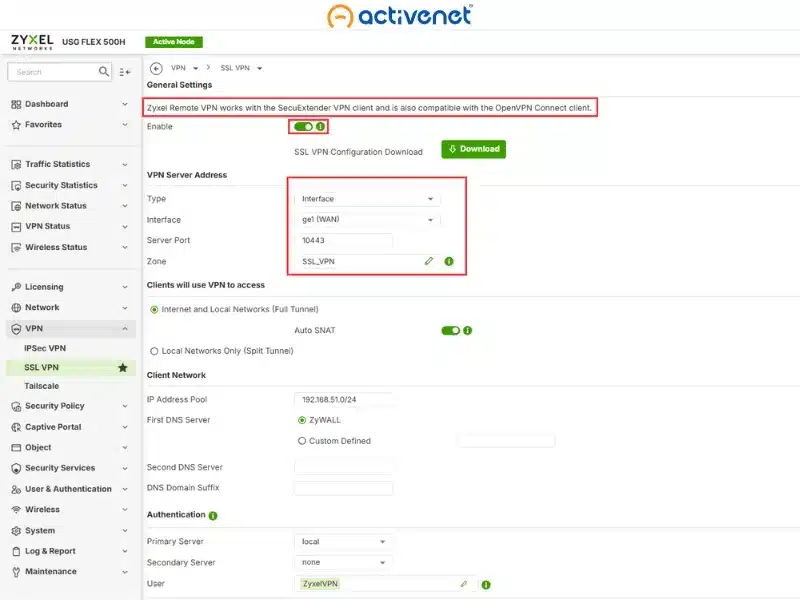Download the SSL VPN configuration
Screen dimensions: 800x600
[473, 149]
